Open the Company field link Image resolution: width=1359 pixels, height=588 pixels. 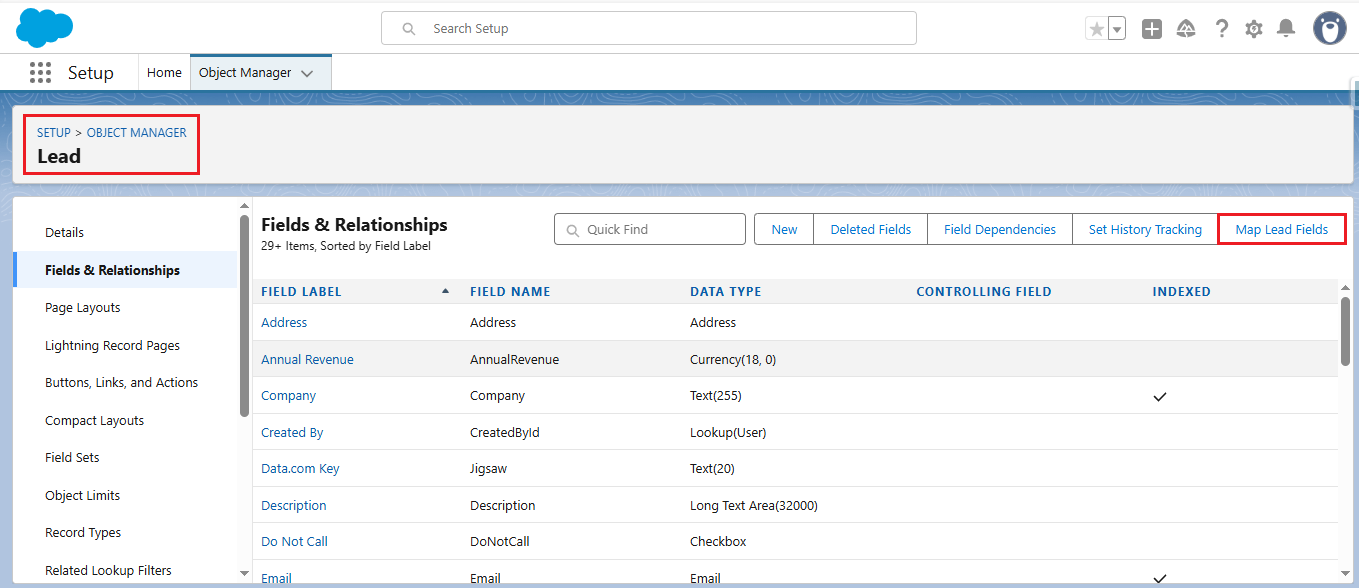click(x=288, y=395)
